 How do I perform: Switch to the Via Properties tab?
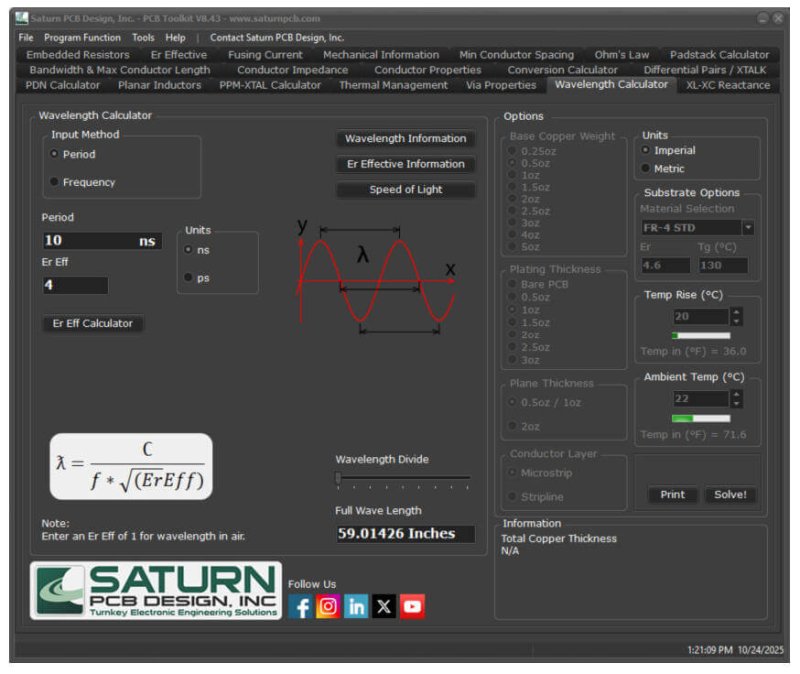pos(501,85)
